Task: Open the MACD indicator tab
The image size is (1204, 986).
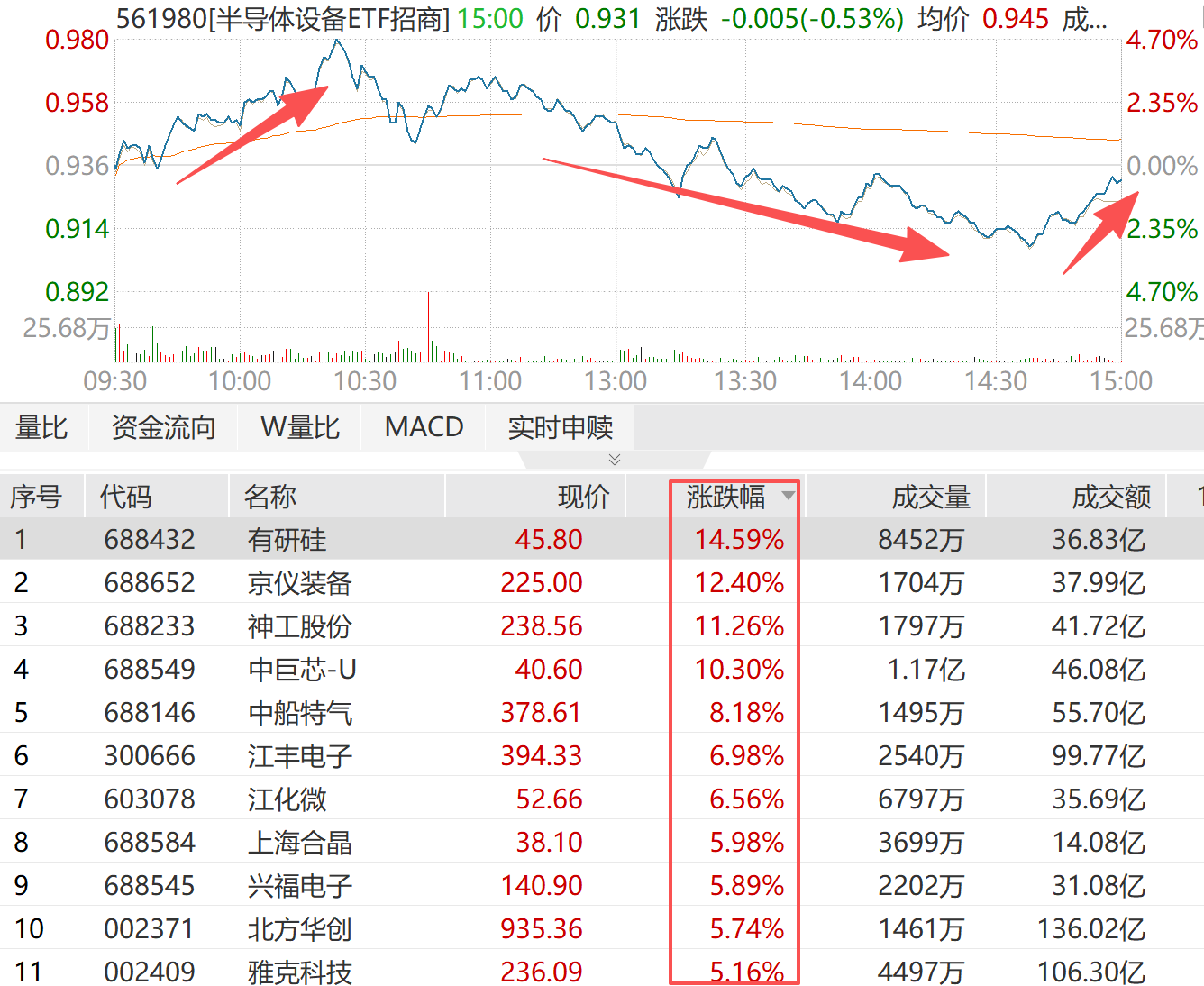Action: 424,427
